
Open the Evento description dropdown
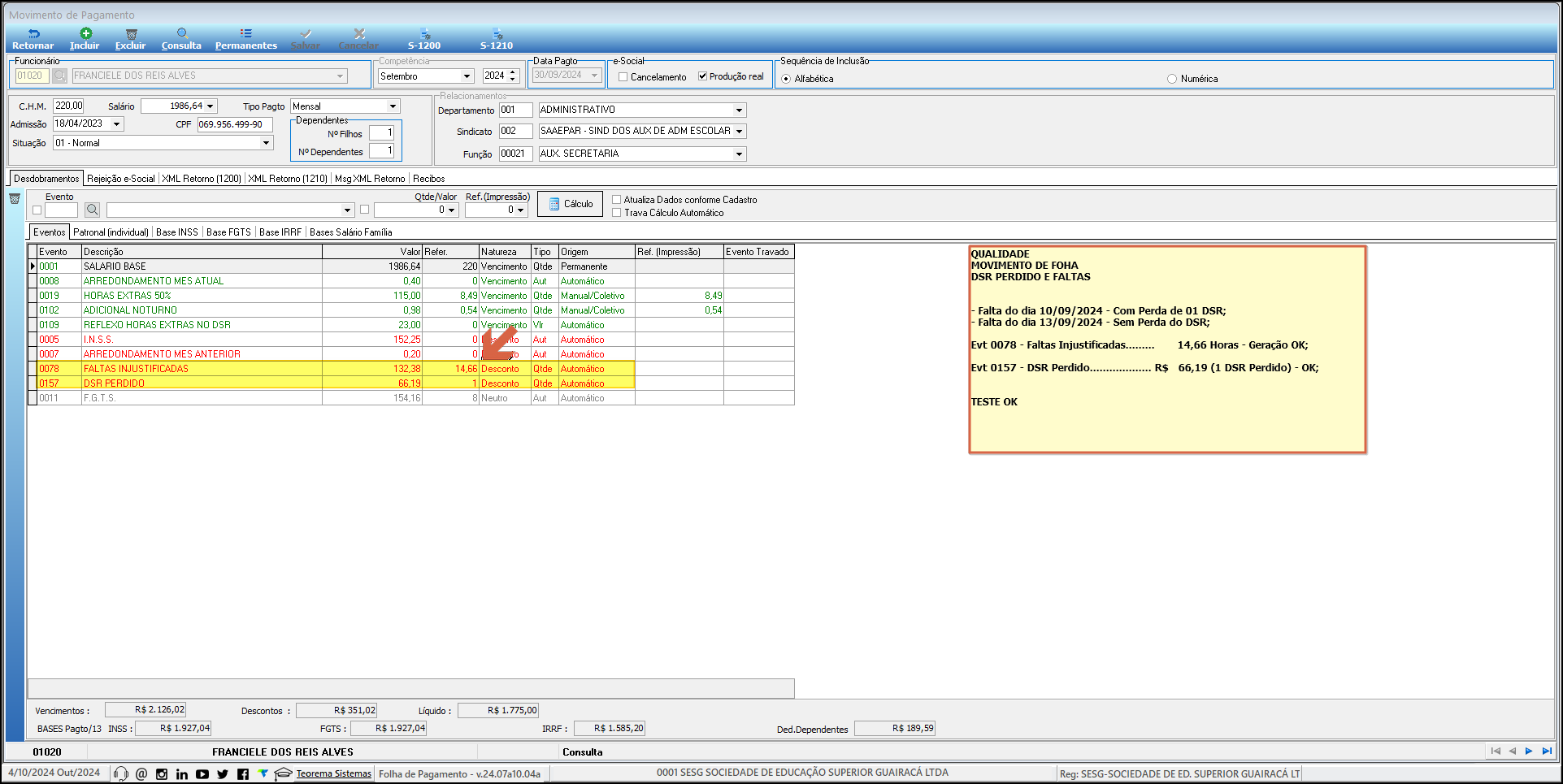(347, 210)
